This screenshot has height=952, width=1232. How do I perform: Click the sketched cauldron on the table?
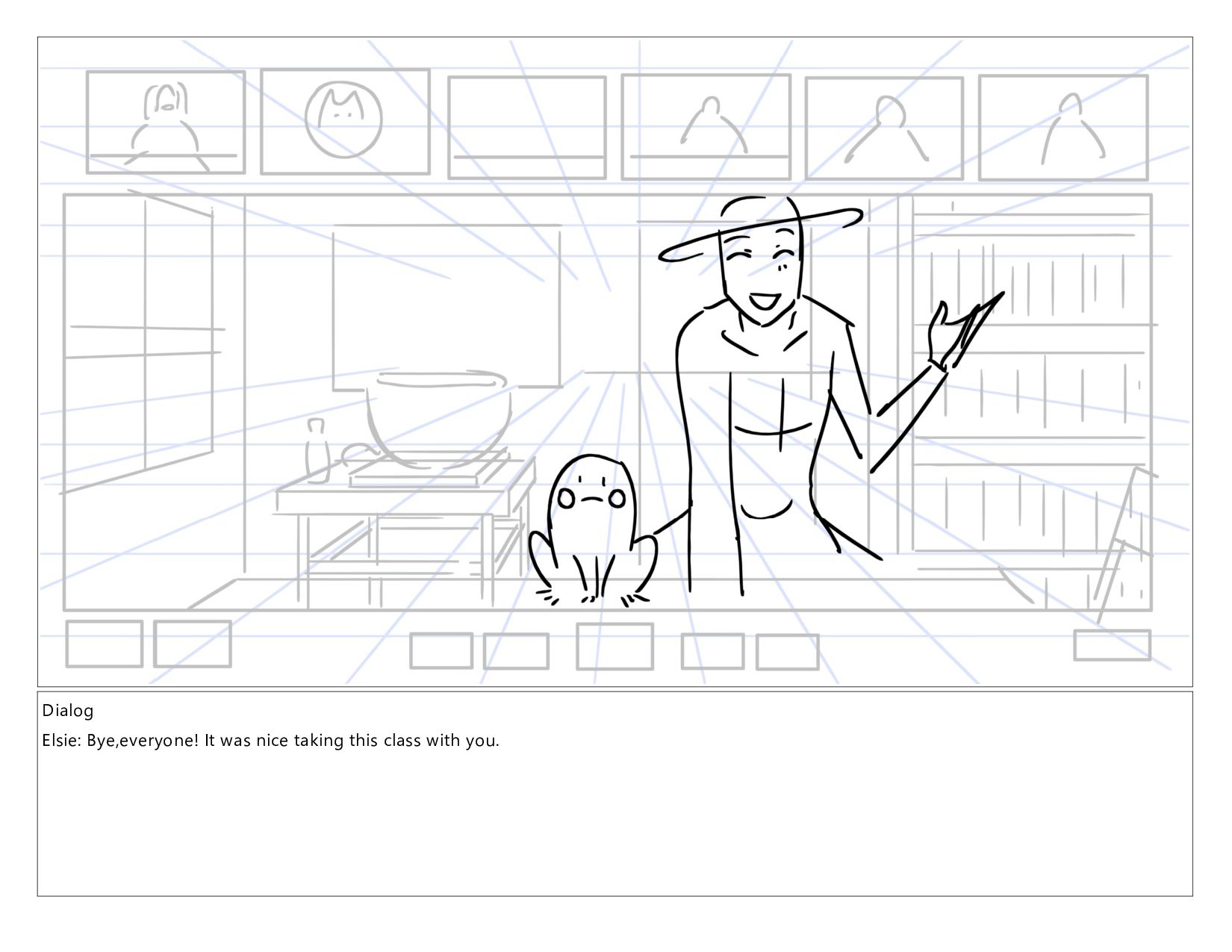pyautogui.click(x=438, y=419)
